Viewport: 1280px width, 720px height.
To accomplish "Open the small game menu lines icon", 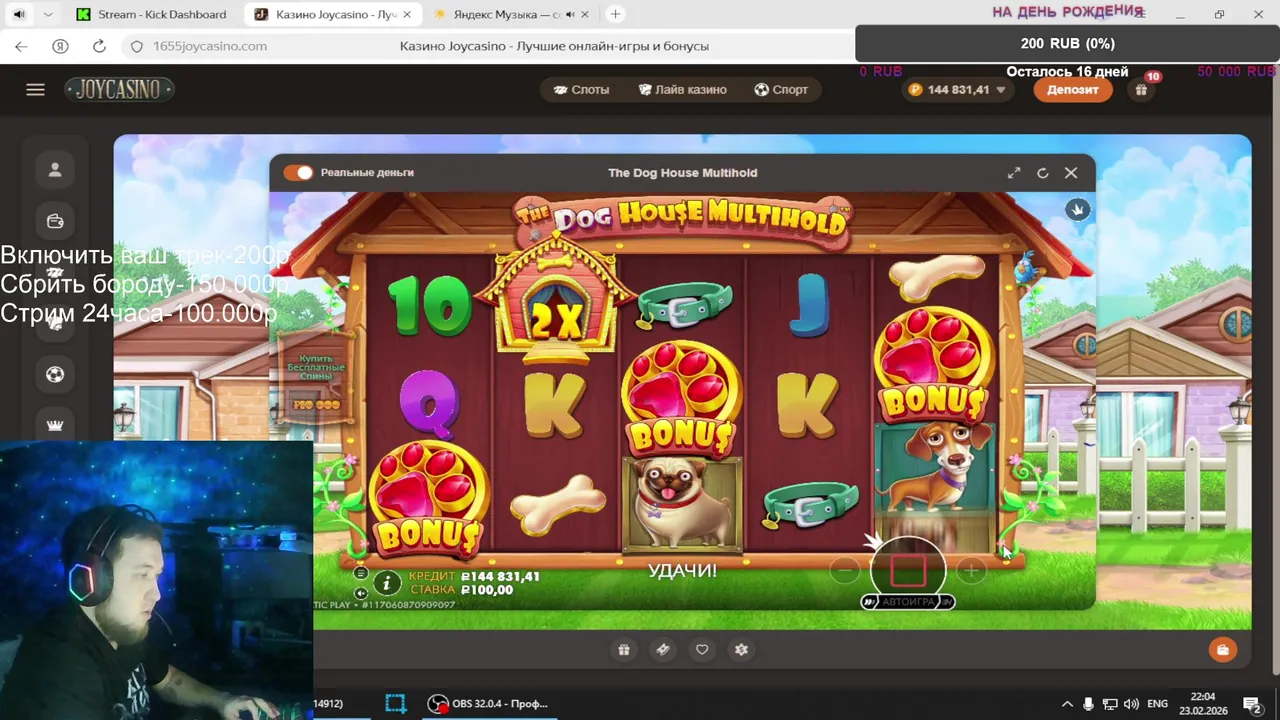I will click(x=361, y=573).
